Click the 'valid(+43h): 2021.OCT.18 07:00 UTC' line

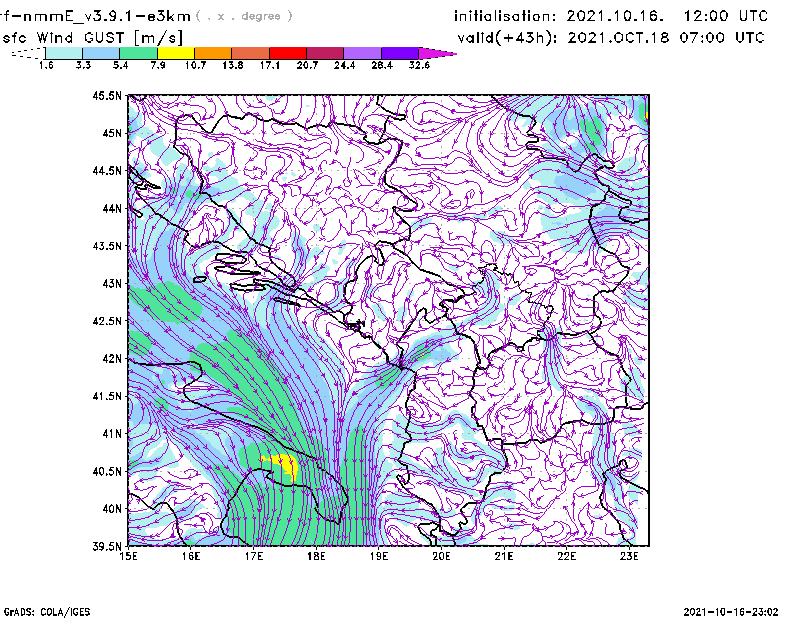(x=611, y=38)
